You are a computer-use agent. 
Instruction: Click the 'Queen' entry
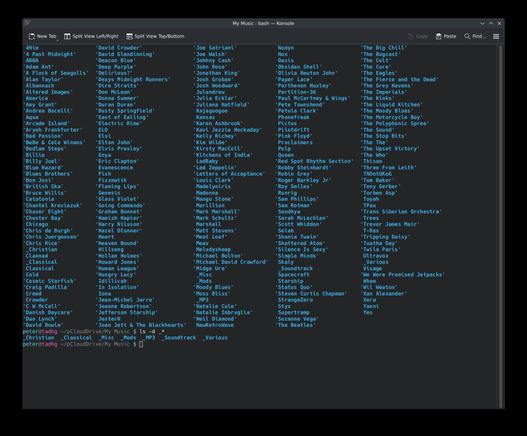286,155
